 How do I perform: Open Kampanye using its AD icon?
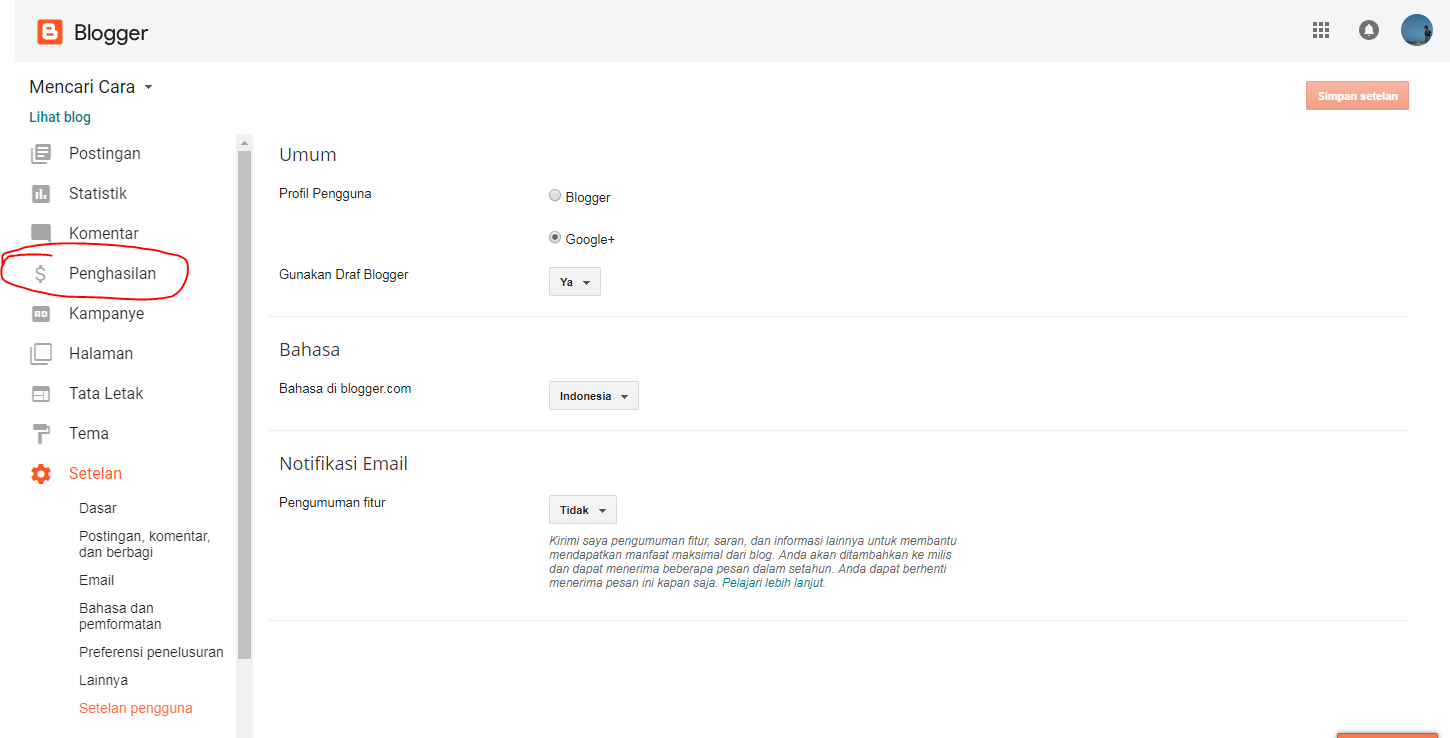41,314
